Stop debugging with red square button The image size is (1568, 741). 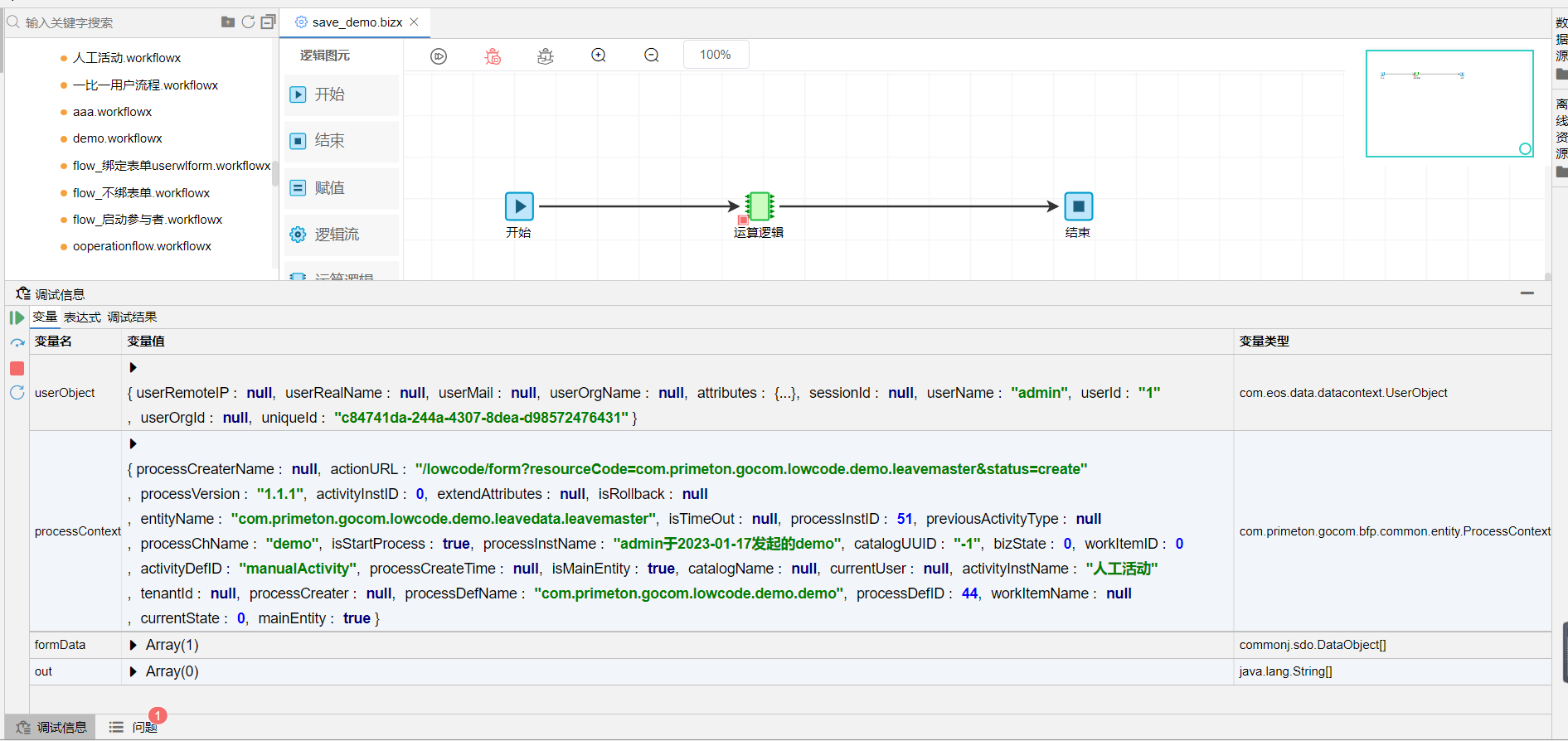point(17,368)
